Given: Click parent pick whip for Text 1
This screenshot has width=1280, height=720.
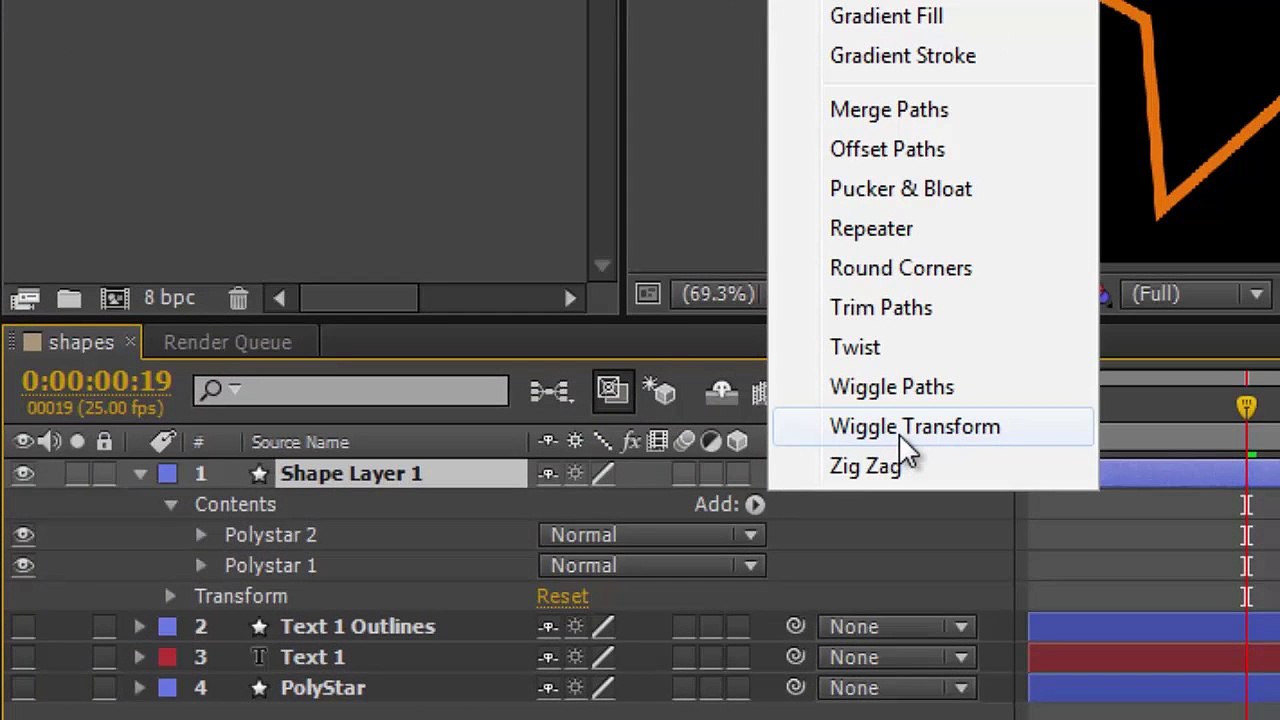Looking at the screenshot, I should (x=796, y=657).
